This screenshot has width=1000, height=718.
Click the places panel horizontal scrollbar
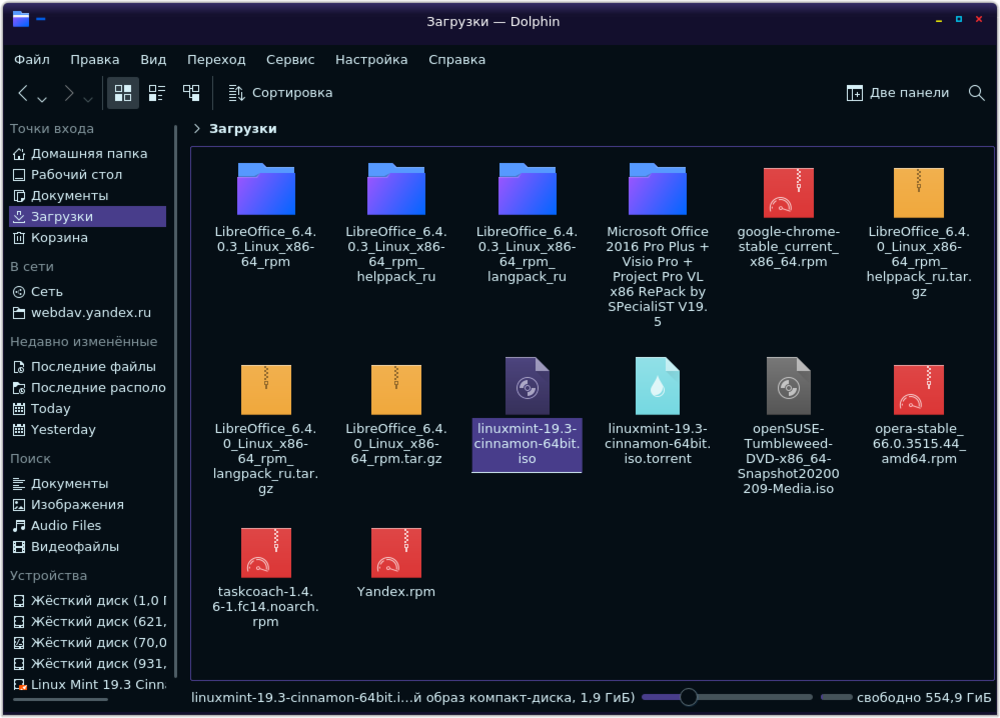[61, 700]
